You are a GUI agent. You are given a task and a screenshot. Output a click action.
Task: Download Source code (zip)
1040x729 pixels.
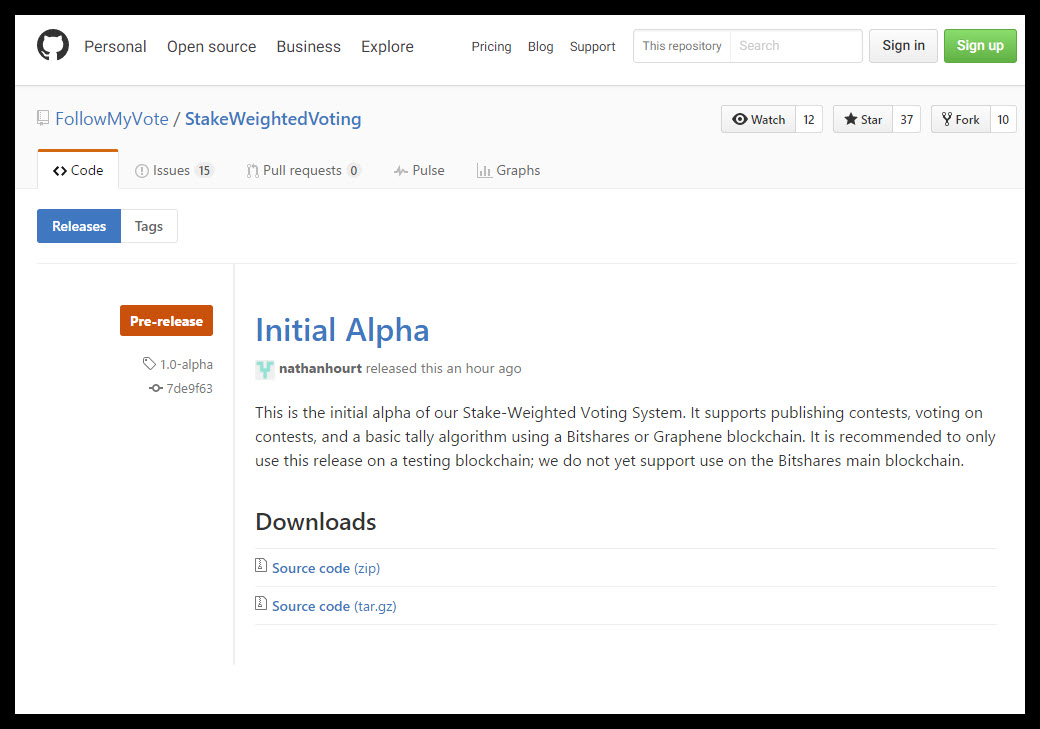[x=326, y=568]
